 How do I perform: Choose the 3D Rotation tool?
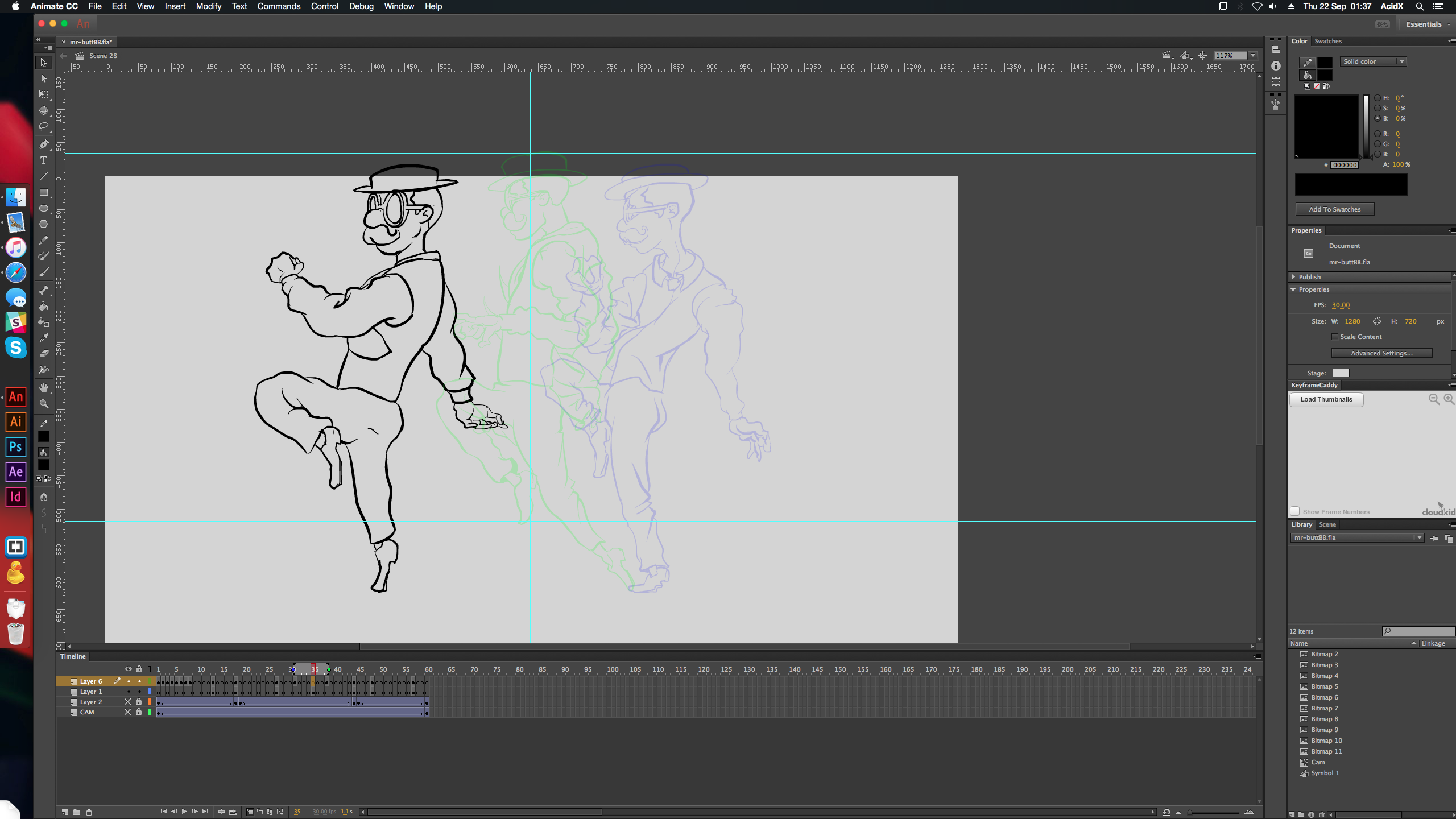point(44,110)
